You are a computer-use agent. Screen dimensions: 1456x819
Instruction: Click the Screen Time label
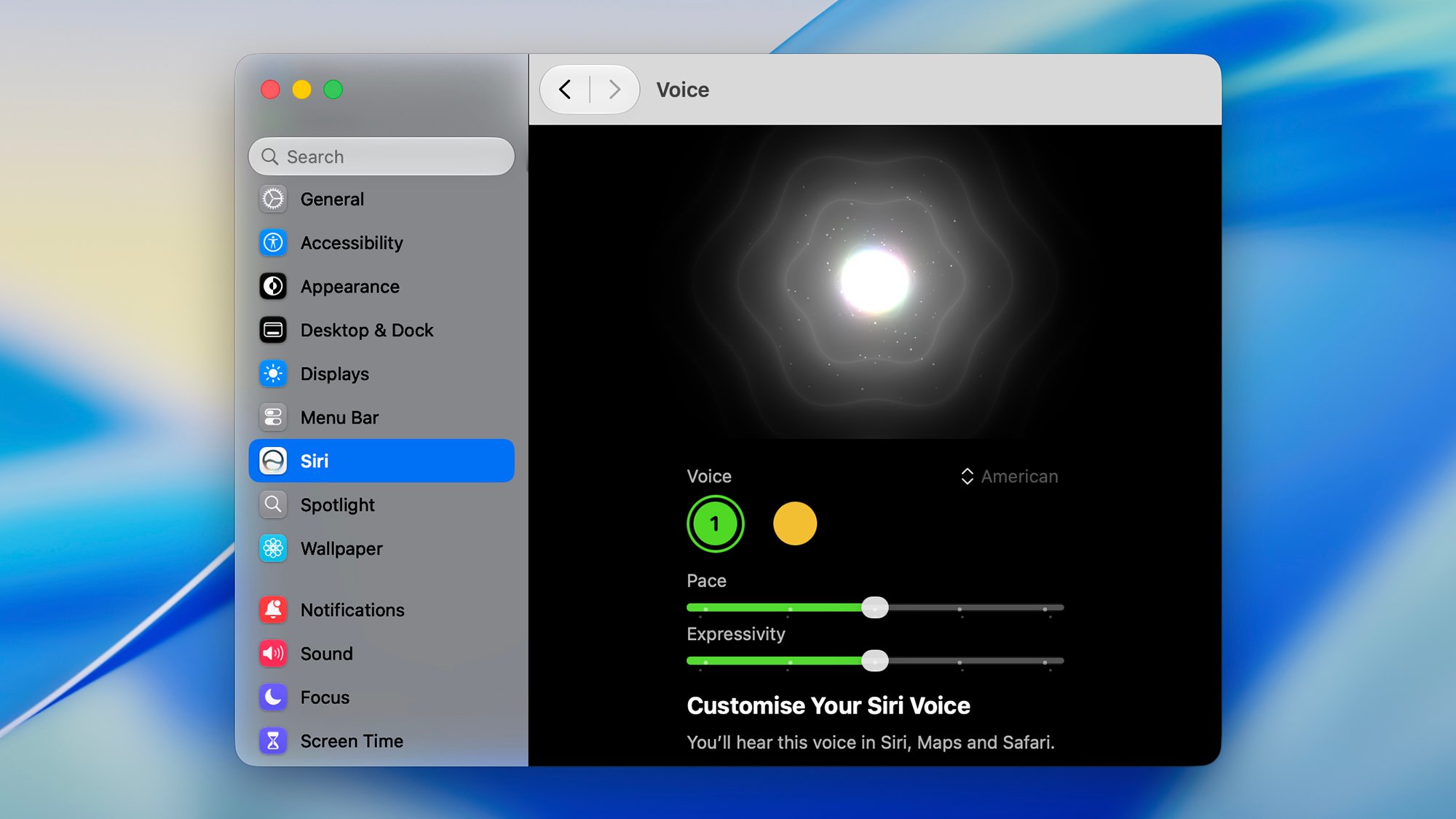click(x=352, y=741)
